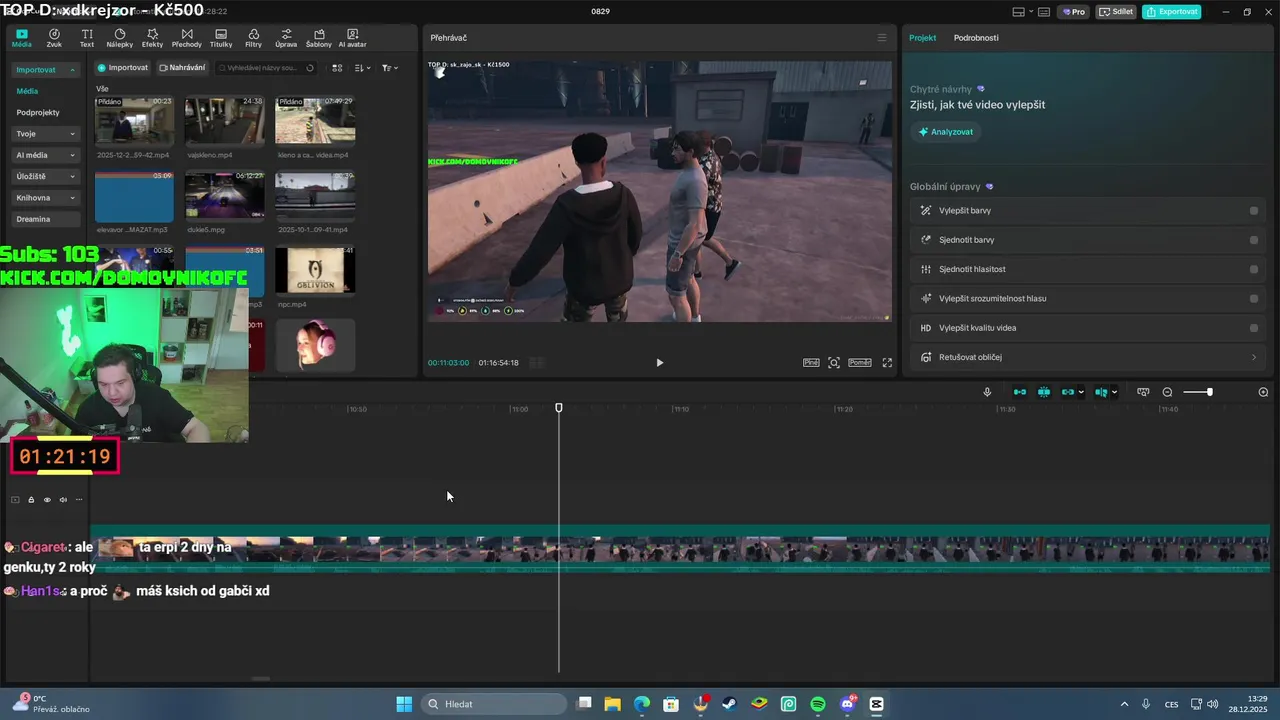Toggle timeline auto snapping
The height and width of the screenshot is (720, 1280).
1044,392
